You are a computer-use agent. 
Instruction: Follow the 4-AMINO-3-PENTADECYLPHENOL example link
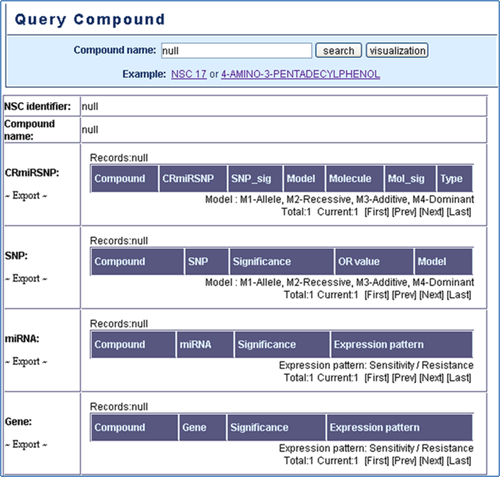[300, 74]
